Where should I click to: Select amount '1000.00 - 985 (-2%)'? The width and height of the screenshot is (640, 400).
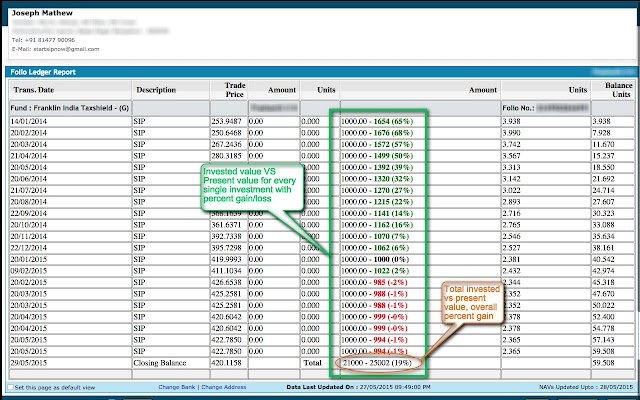(x=375, y=282)
